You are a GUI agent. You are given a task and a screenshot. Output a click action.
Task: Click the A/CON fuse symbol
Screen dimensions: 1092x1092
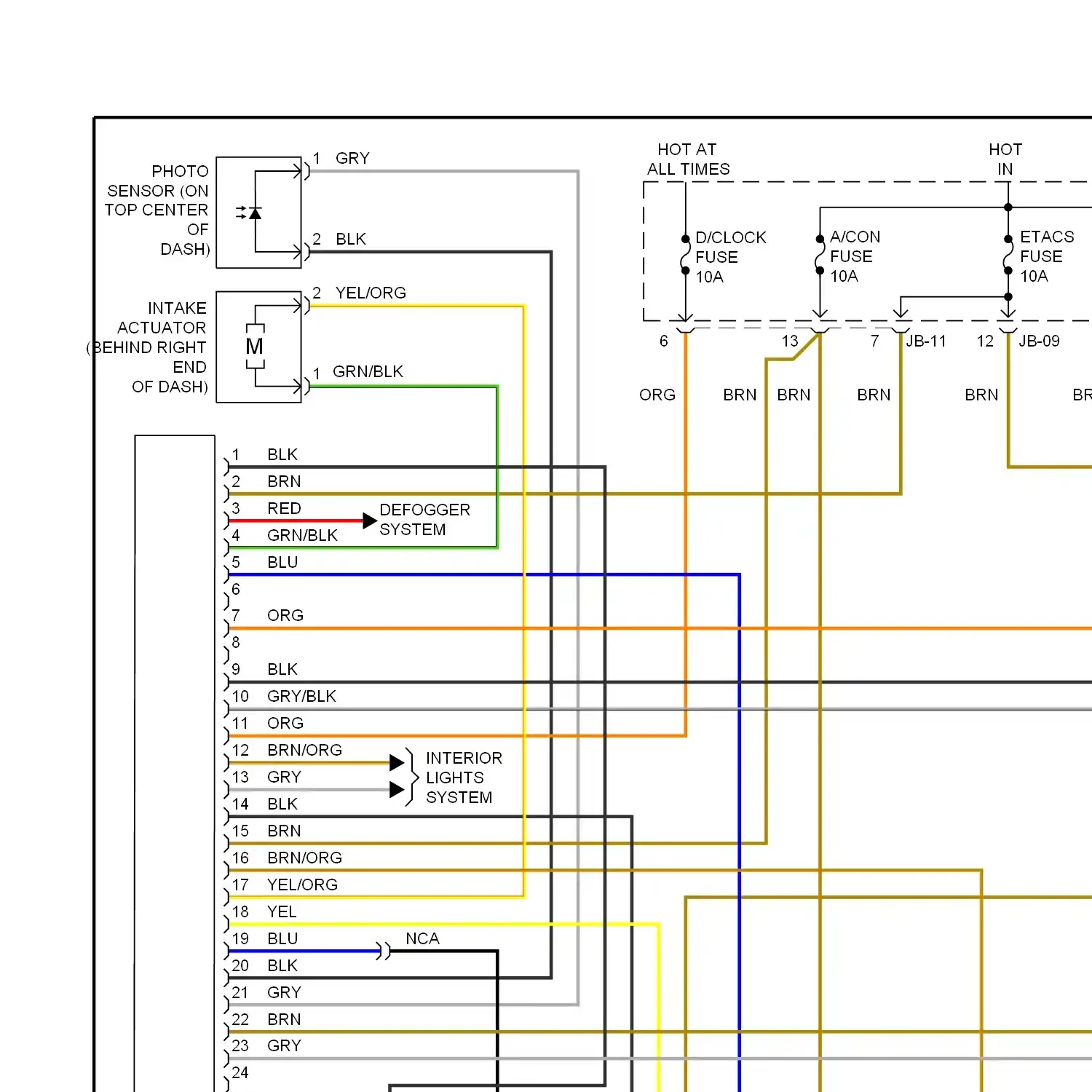(820, 255)
